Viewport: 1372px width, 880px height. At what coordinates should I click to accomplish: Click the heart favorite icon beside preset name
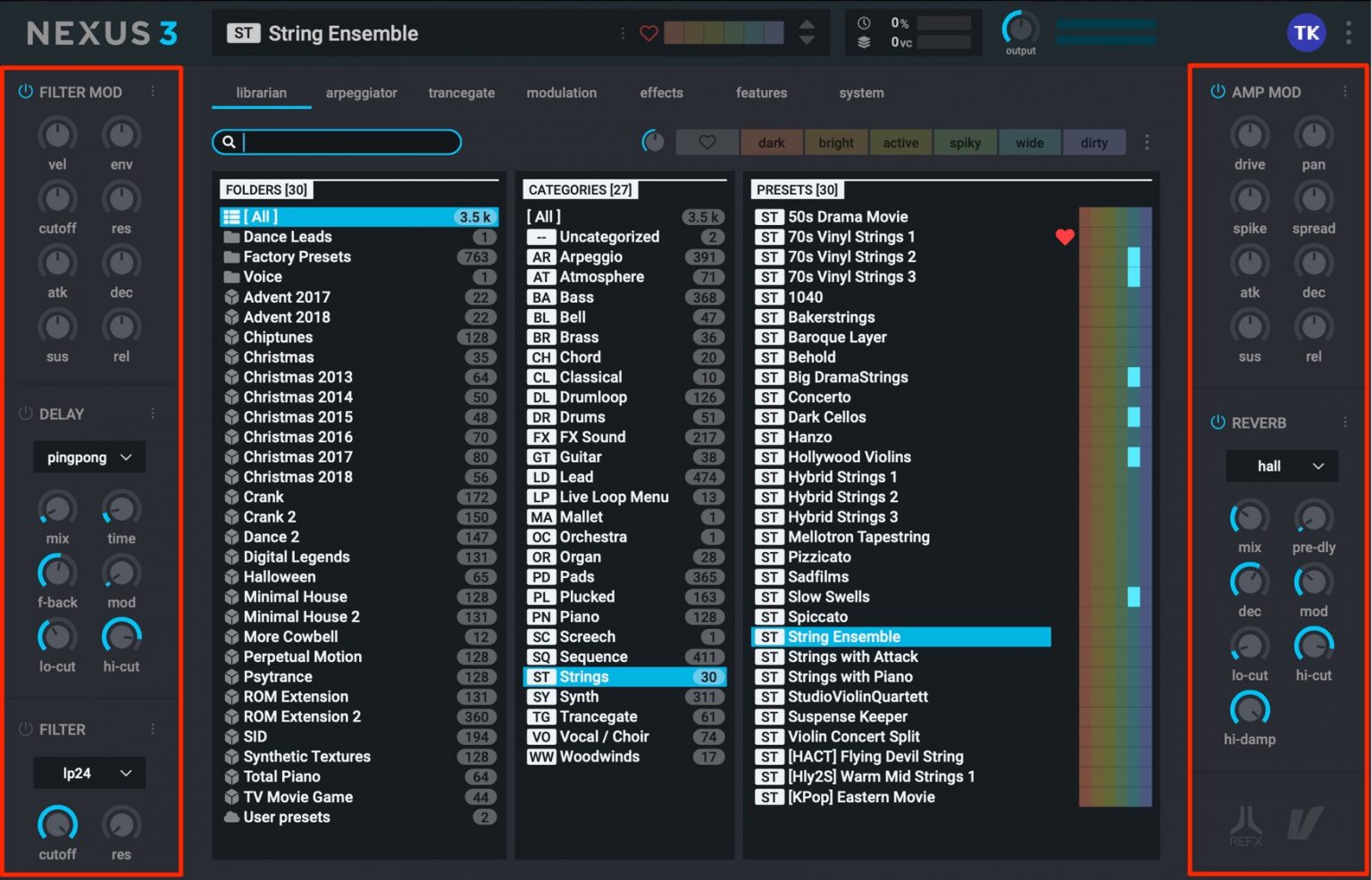coord(649,33)
